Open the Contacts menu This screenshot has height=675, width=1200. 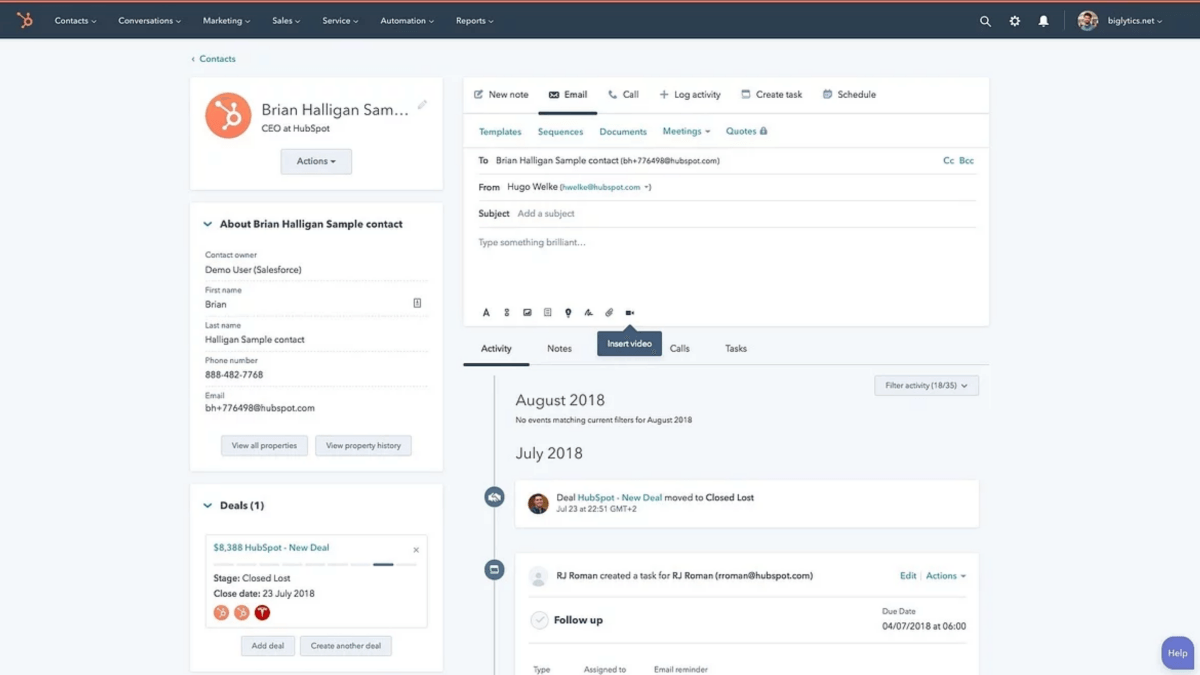(x=76, y=21)
